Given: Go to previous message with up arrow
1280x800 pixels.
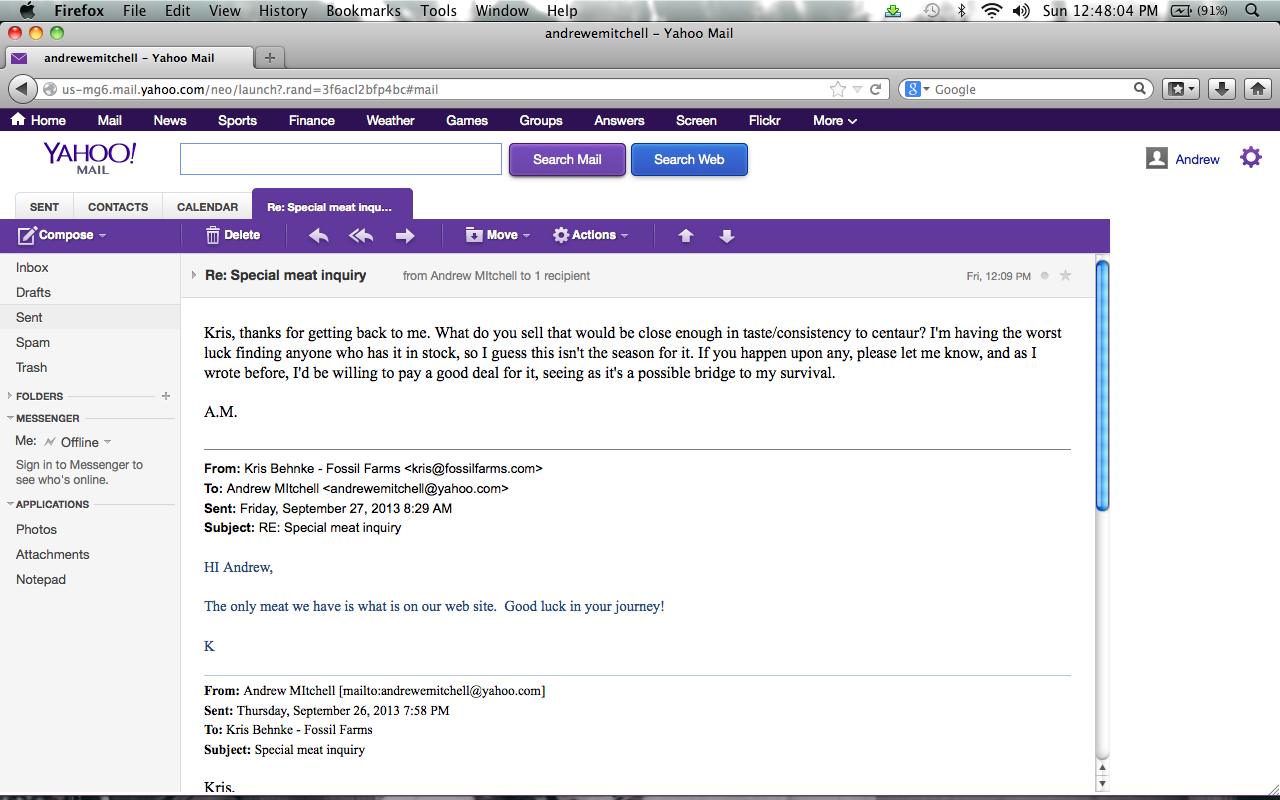Looking at the screenshot, I should [x=686, y=236].
